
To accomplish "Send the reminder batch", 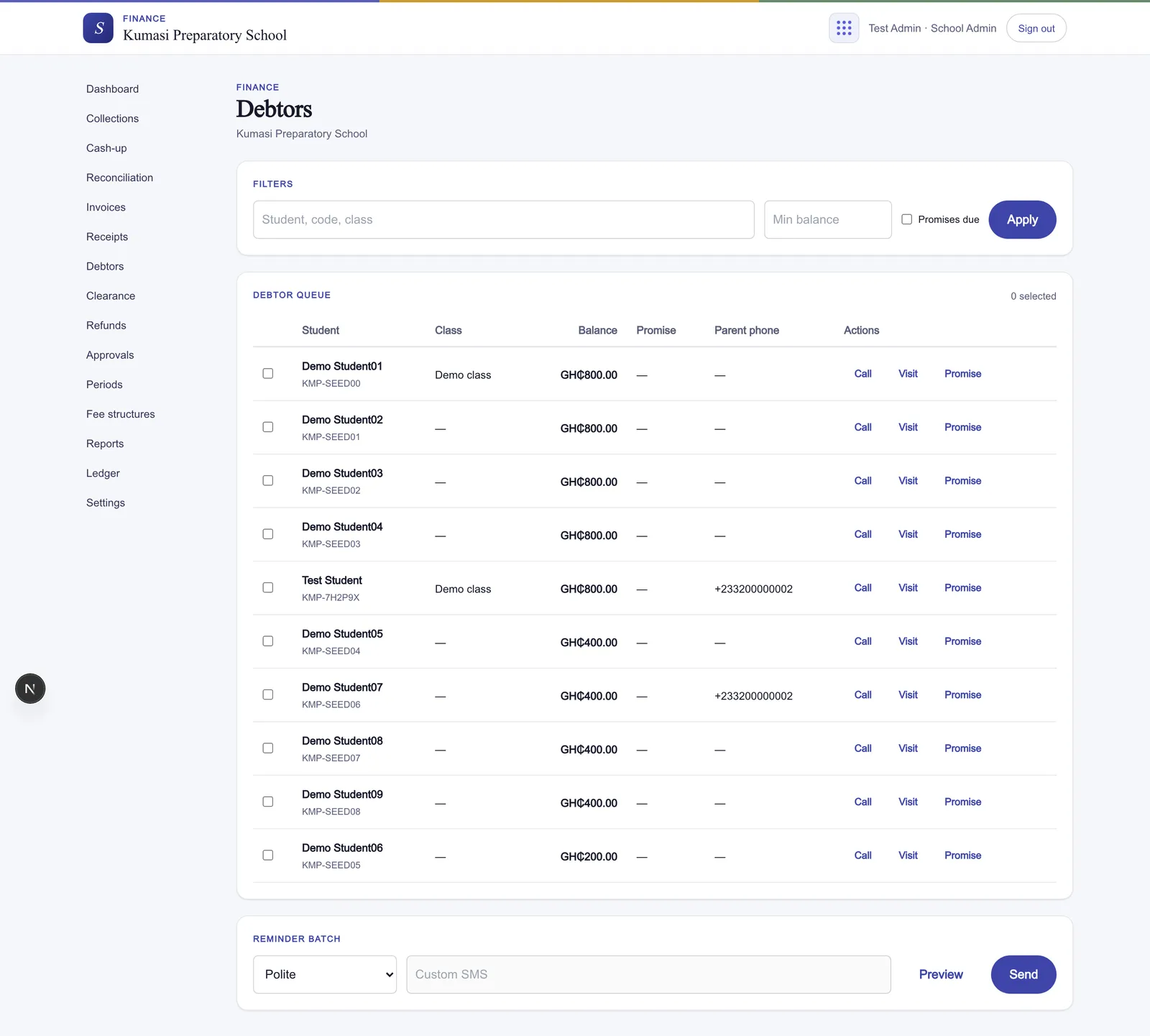I will [1023, 974].
